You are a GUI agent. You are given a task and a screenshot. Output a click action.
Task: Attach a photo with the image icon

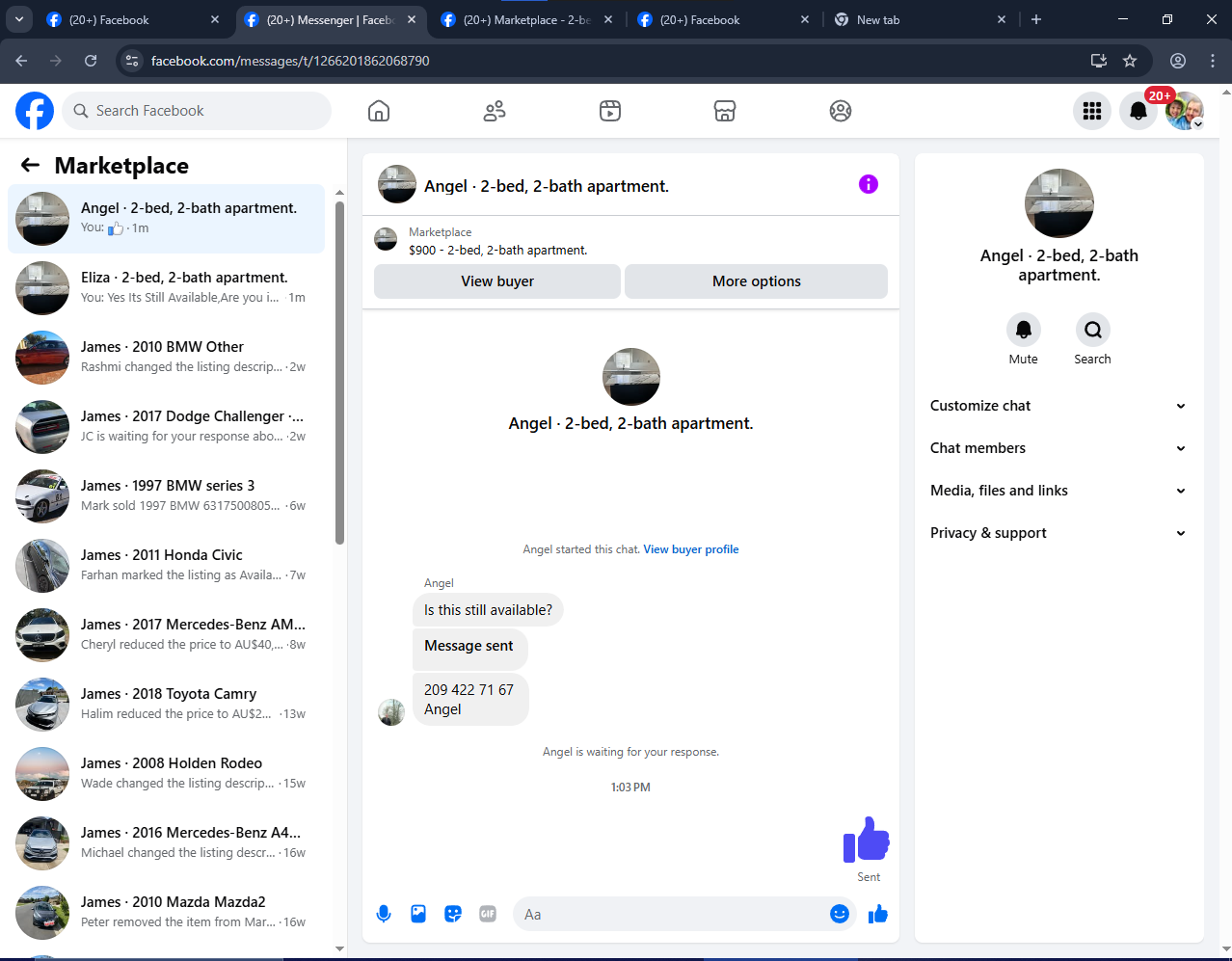pos(418,914)
